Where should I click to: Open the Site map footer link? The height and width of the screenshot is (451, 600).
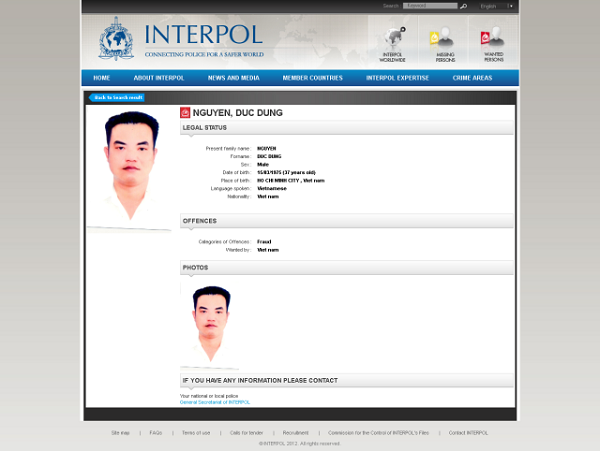pyautogui.click(x=120, y=433)
